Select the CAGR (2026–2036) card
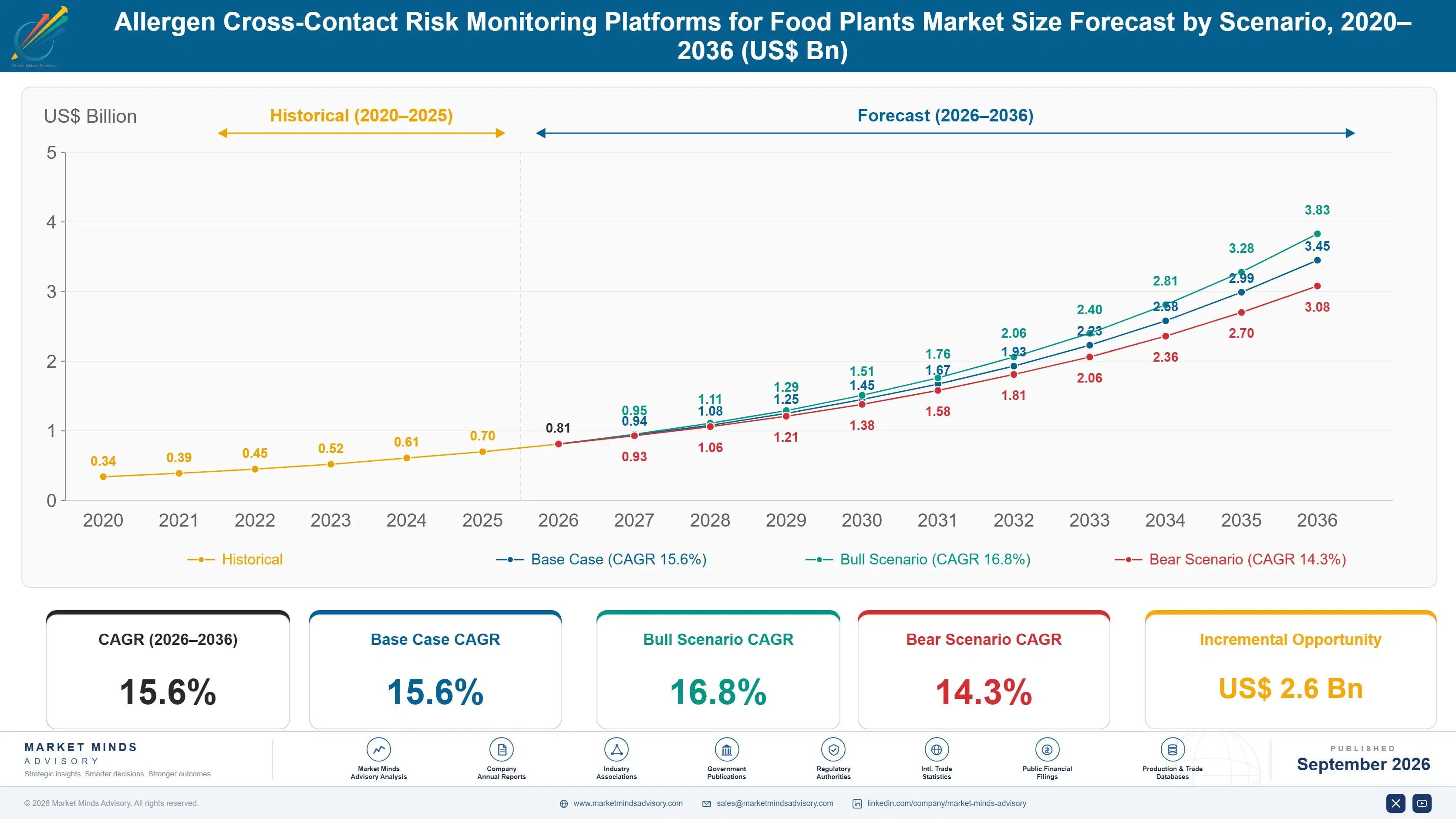The image size is (1456, 819). [168, 670]
